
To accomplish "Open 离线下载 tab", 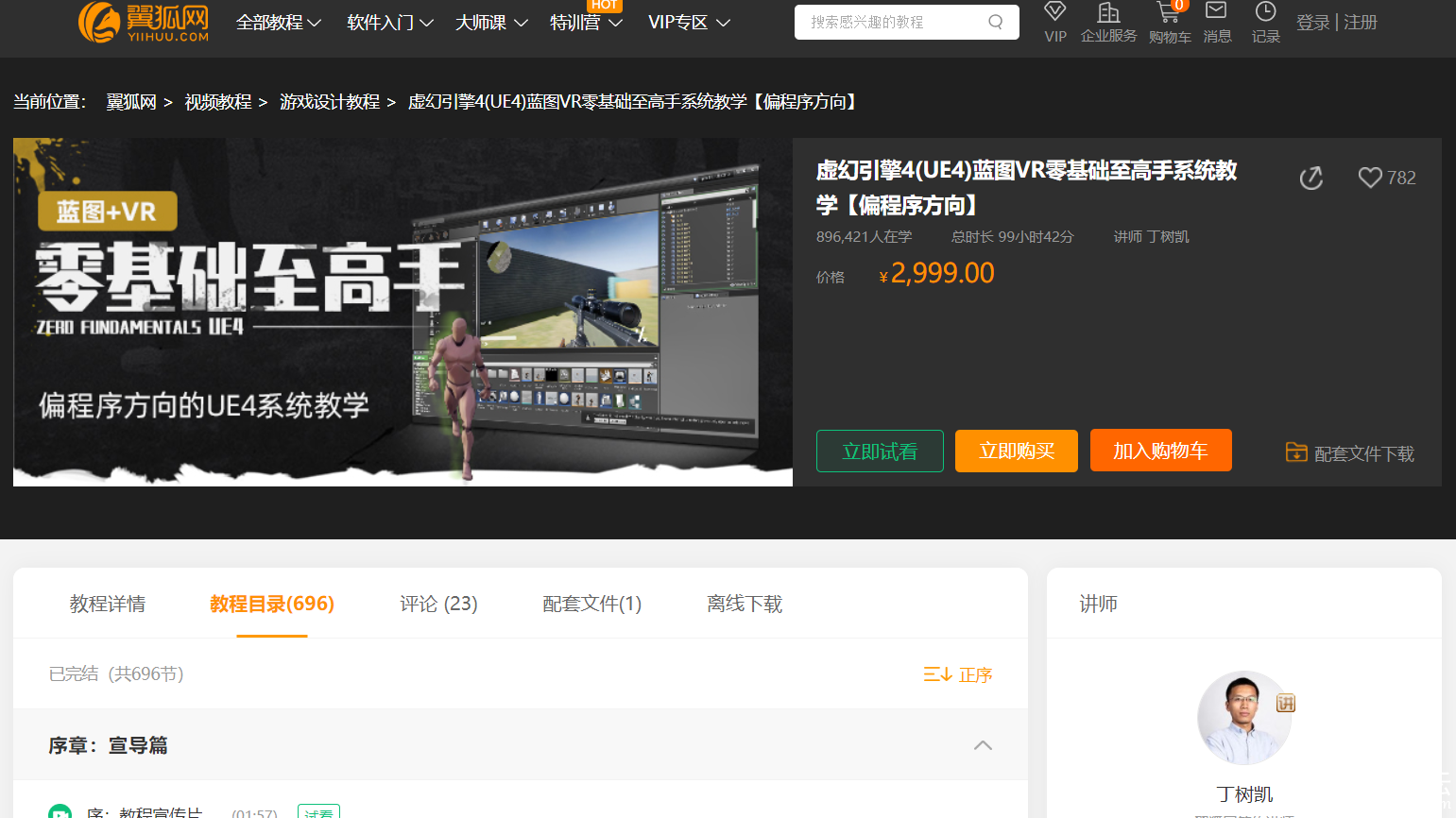I will (745, 604).
